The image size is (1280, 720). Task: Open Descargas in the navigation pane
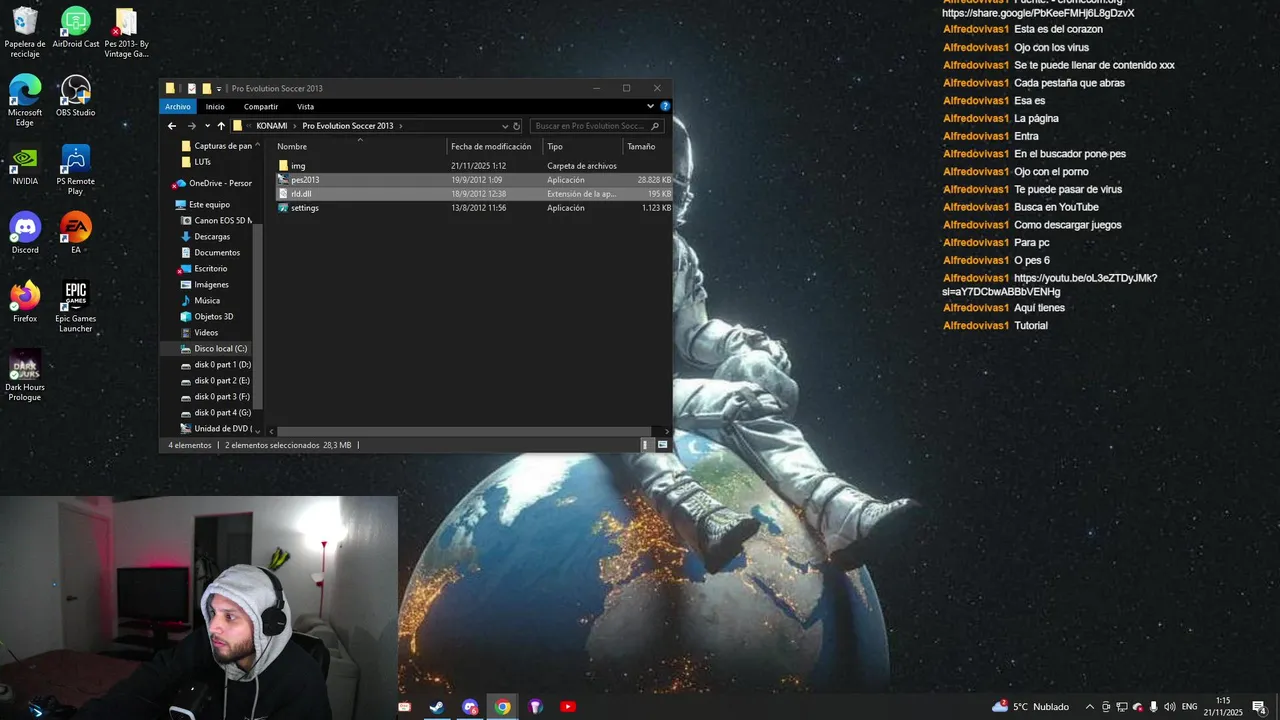pos(206,236)
